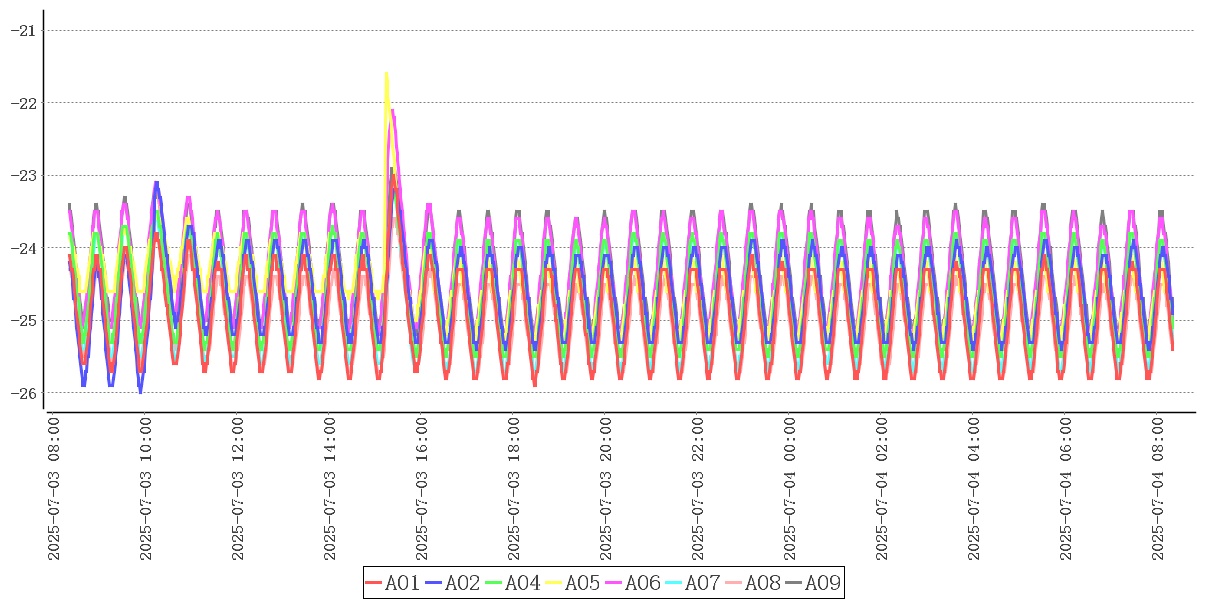Select the −23 y-axis value label

(x=22, y=175)
